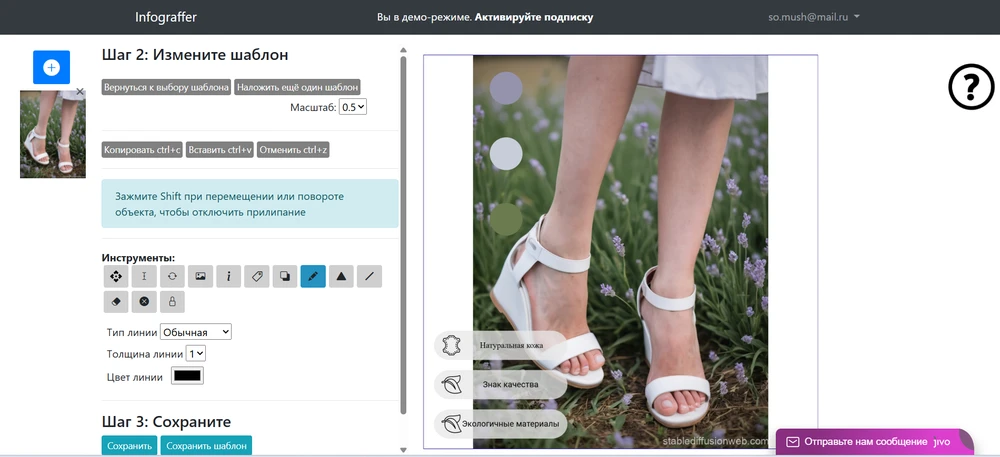
Task: Open the Цвет линии color swatch
Action: point(188,376)
